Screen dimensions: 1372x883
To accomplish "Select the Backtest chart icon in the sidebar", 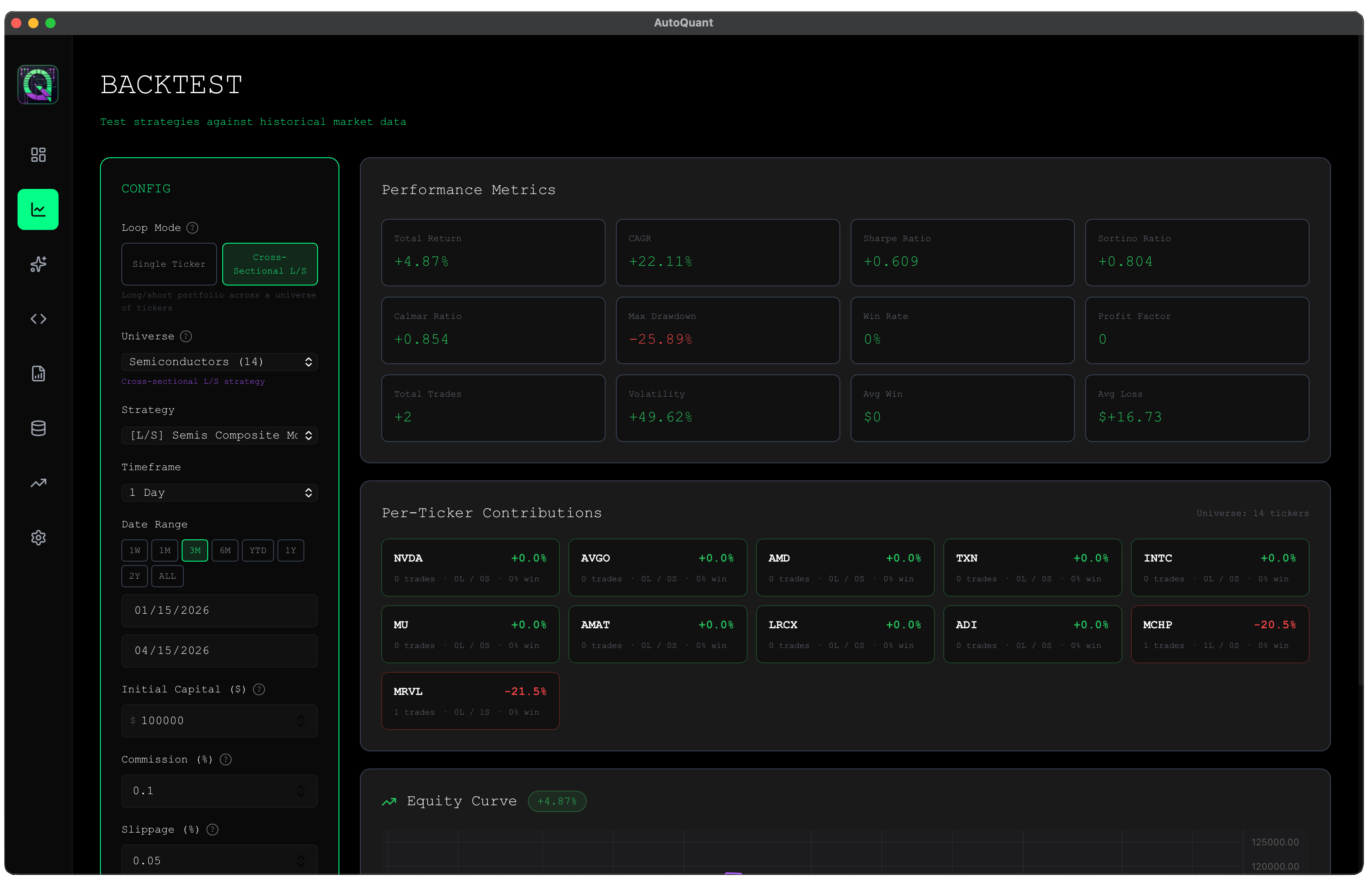I will (38, 209).
